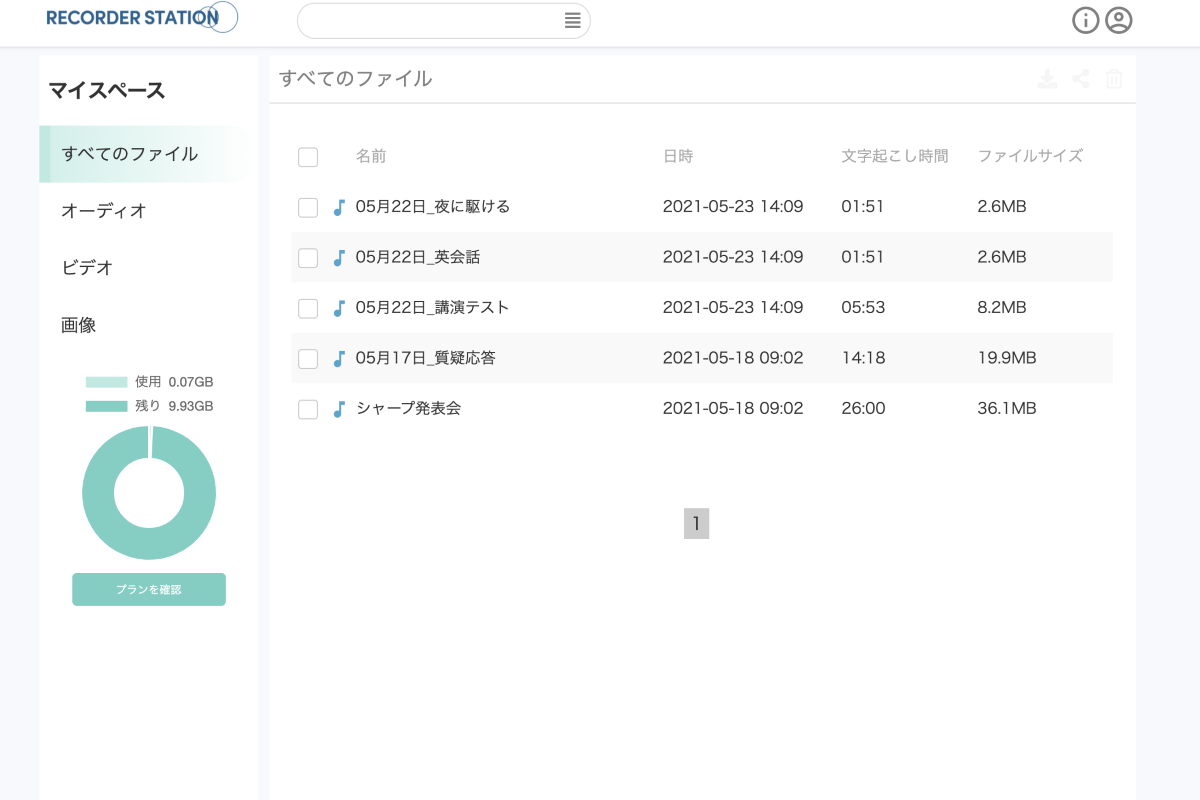Image resolution: width=1200 pixels, height=800 pixels.
Task: Sort by ファイルサイズ column header
Action: [1030, 156]
